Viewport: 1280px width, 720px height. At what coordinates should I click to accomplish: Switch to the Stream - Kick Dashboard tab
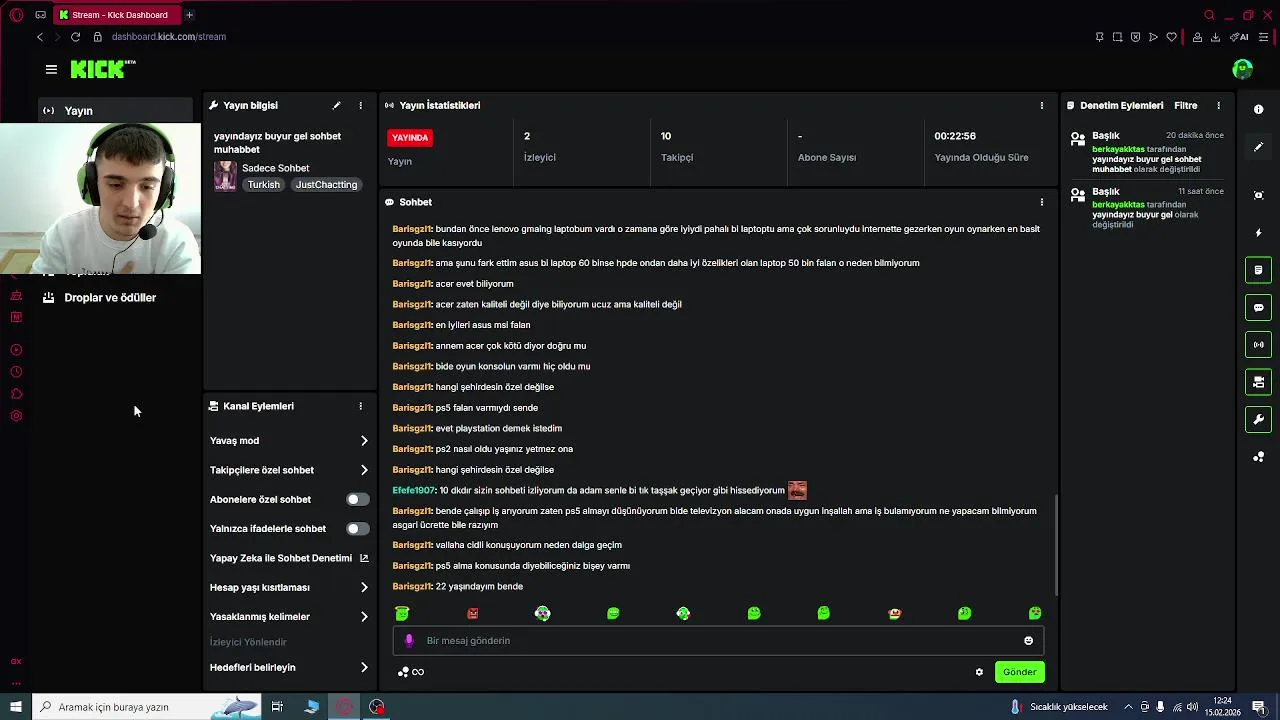(x=116, y=15)
